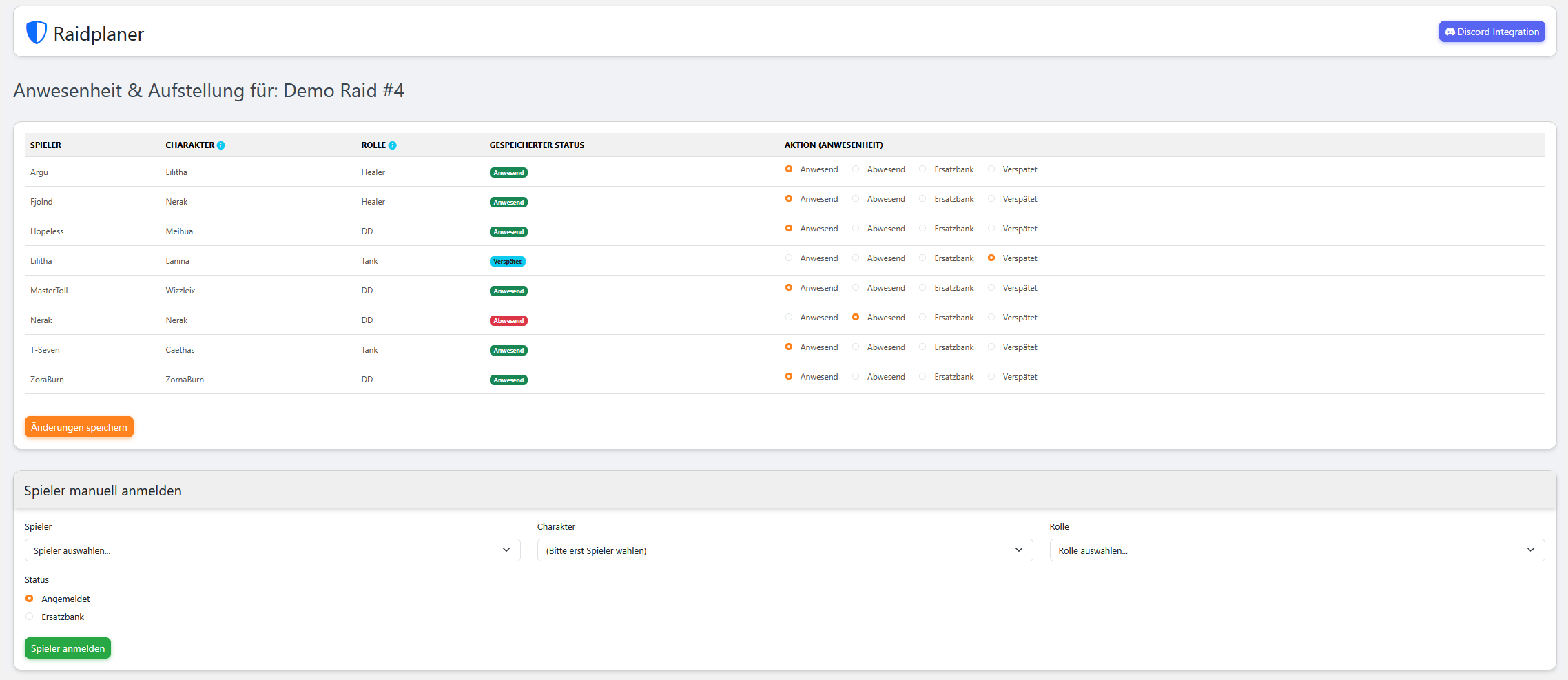
Task: Select Ersatzbank status for MasterToll
Action: click(x=922, y=287)
